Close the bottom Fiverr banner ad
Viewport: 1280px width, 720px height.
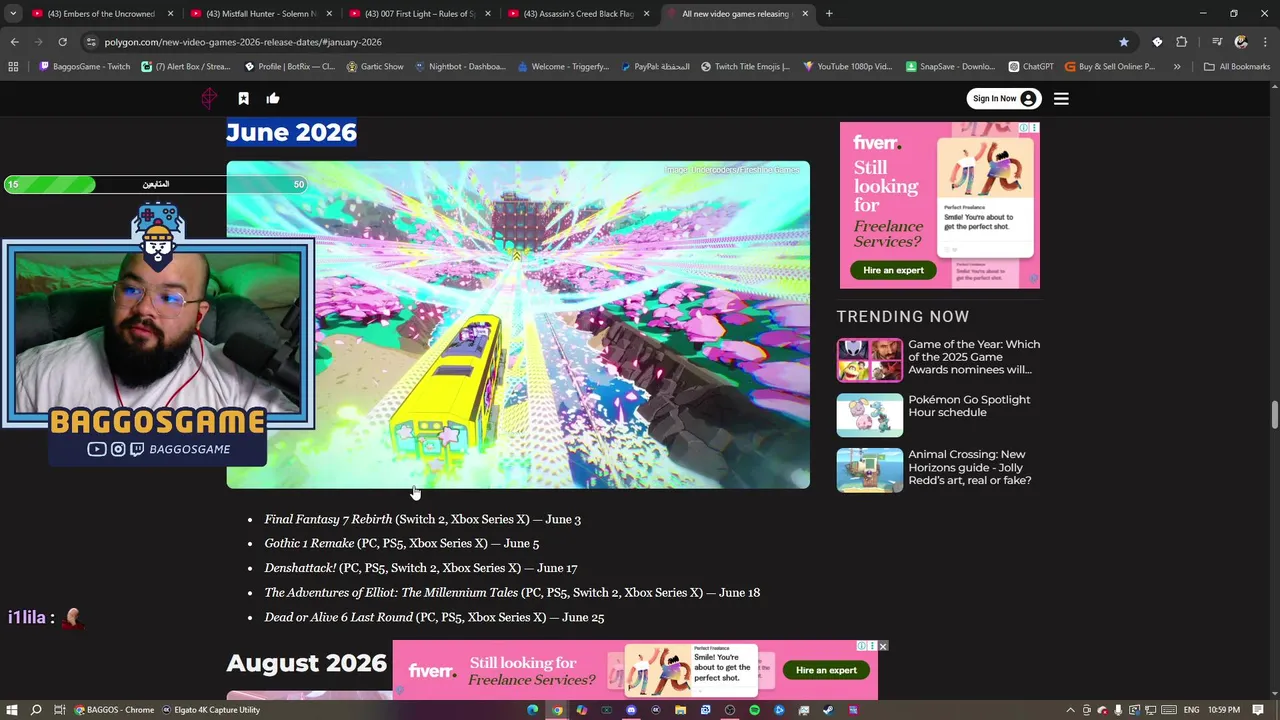[x=883, y=646]
